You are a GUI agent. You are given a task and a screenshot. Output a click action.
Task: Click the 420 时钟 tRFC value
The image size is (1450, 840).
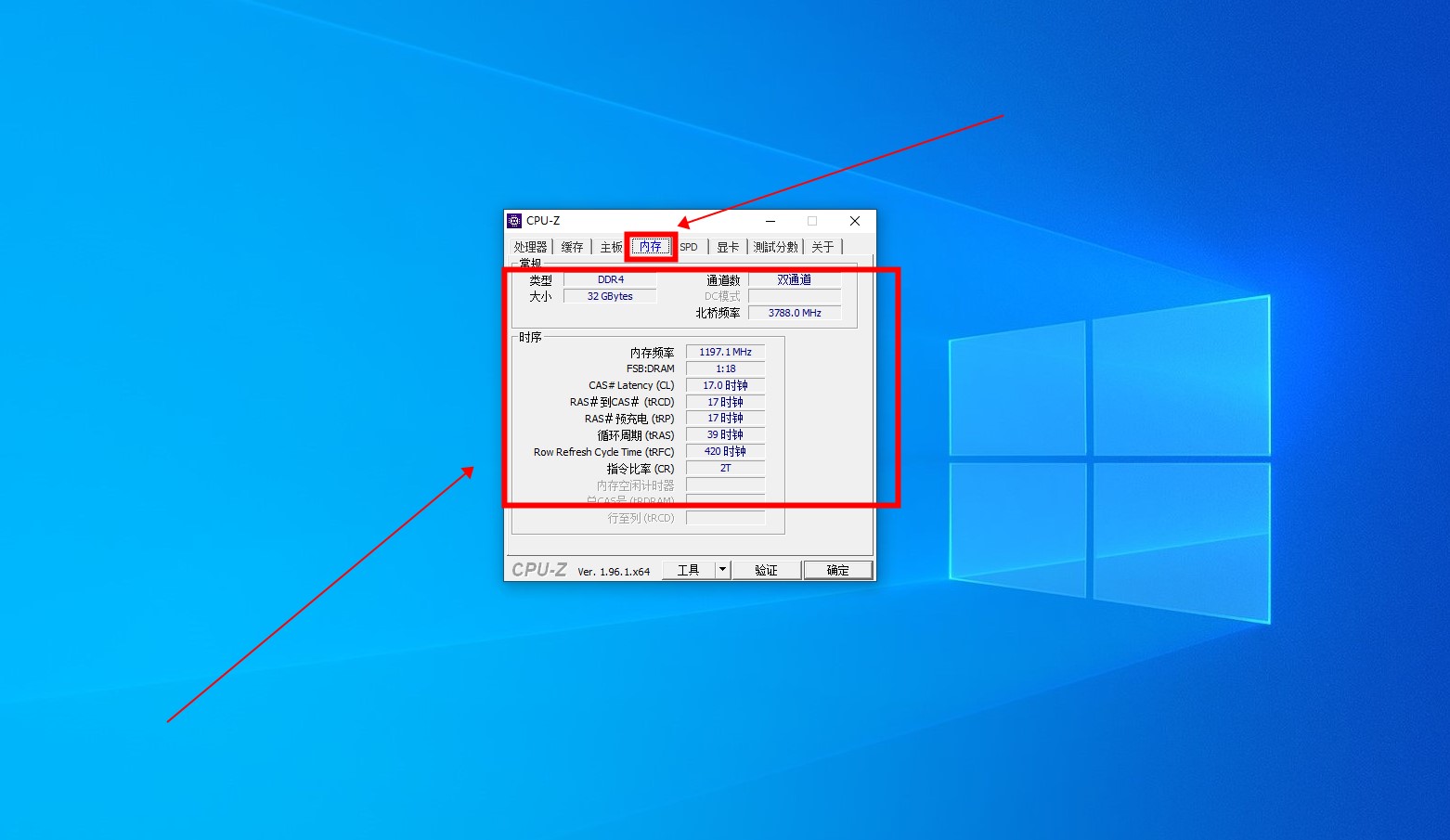tap(725, 451)
